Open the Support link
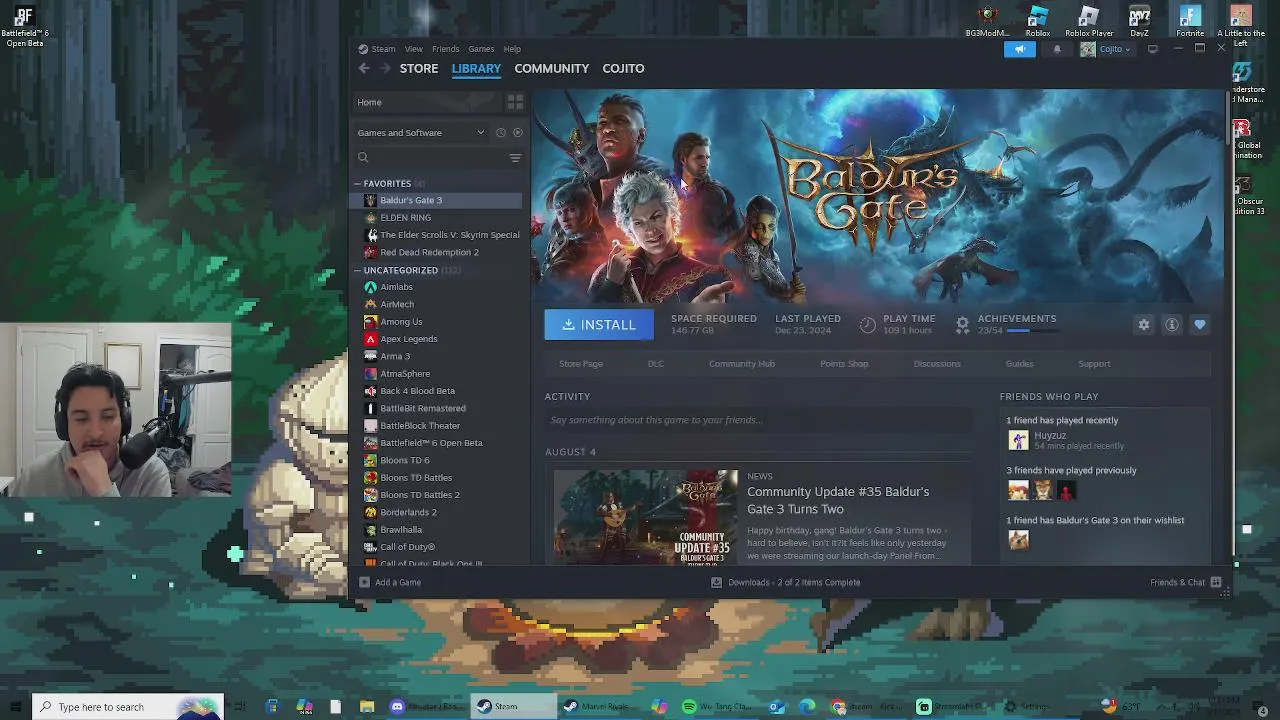 pyautogui.click(x=1094, y=364)
